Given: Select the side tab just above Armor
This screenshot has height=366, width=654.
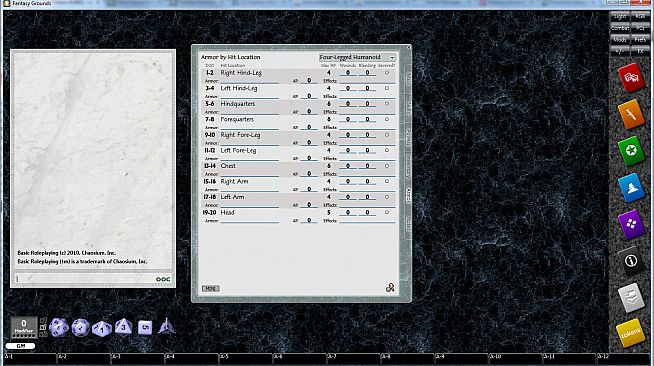Looking at the screenshot, I should click(408, 168).
